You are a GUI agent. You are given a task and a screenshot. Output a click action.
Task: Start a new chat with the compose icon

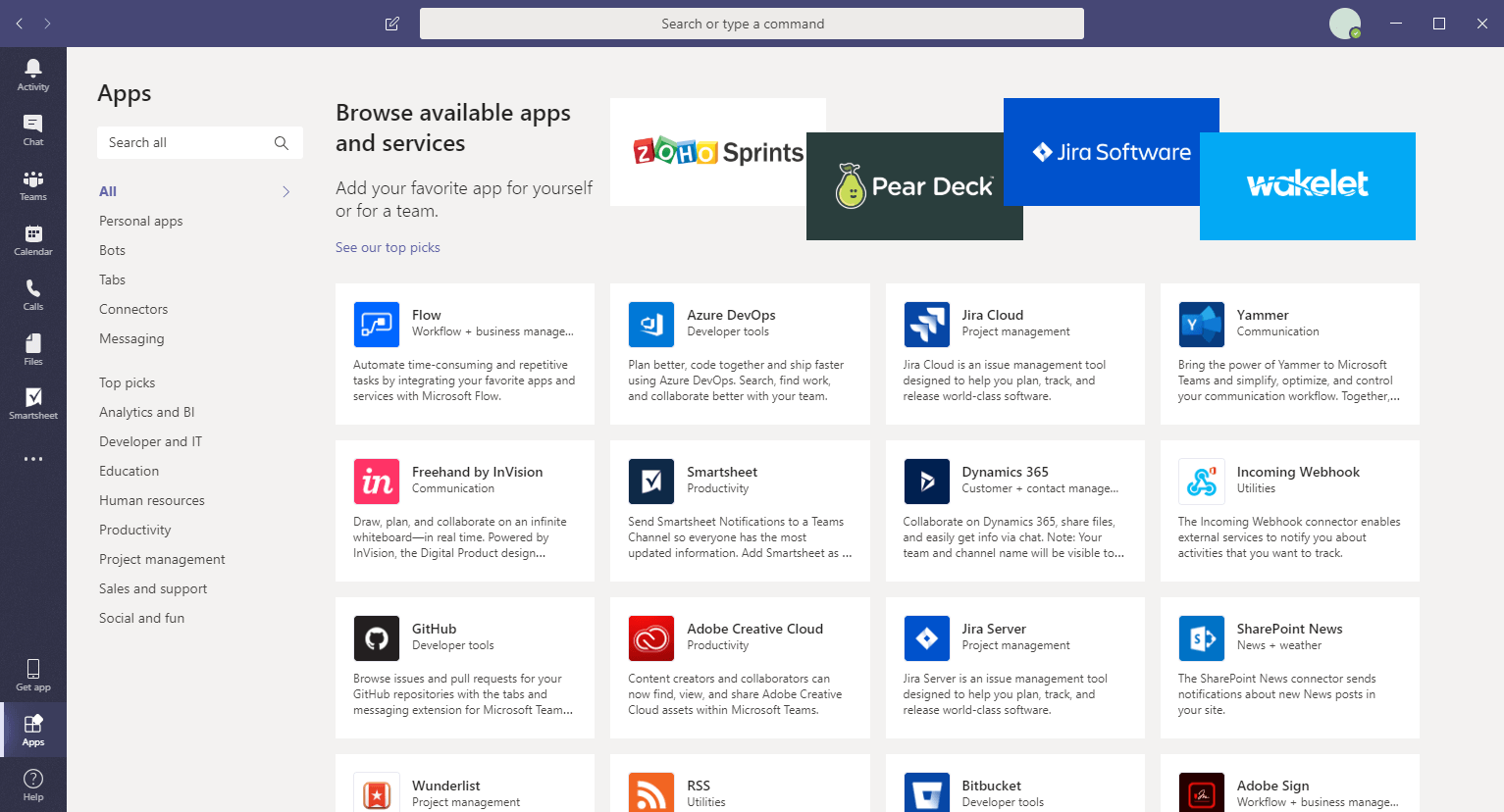pyautogui.click(x=391, y=23)
